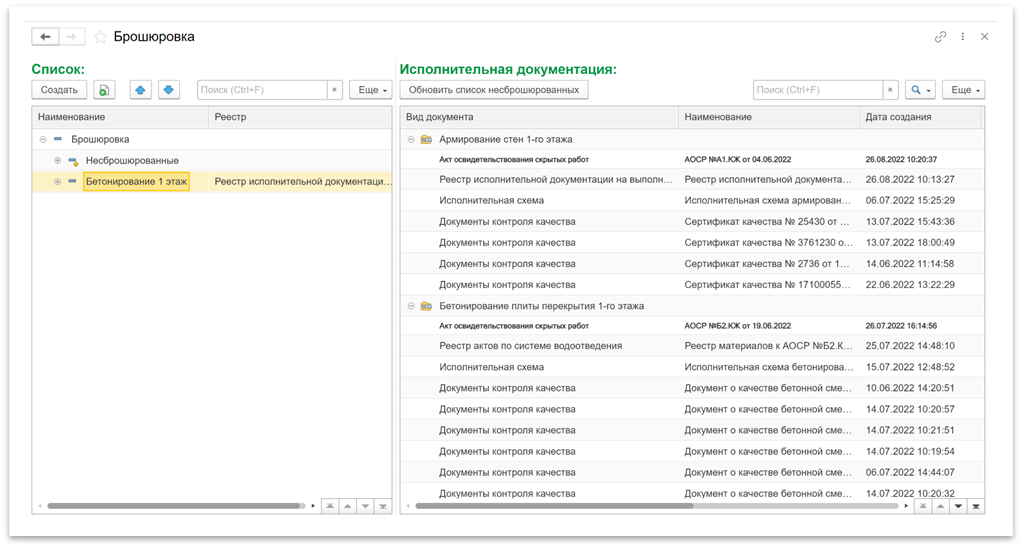Open the left Еще menu
The height and width of the screenshot is (548, 1022).
(x=371, y=90)
